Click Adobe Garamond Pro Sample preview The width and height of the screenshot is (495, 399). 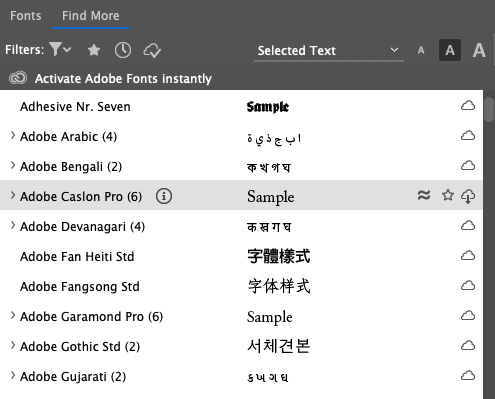[x=270, y=317]
